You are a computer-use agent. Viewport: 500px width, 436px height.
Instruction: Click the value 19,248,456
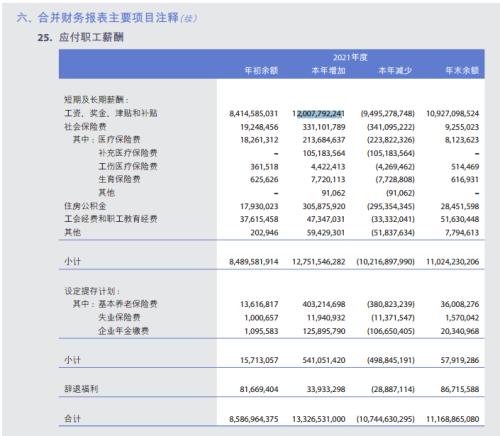(259, 127)
